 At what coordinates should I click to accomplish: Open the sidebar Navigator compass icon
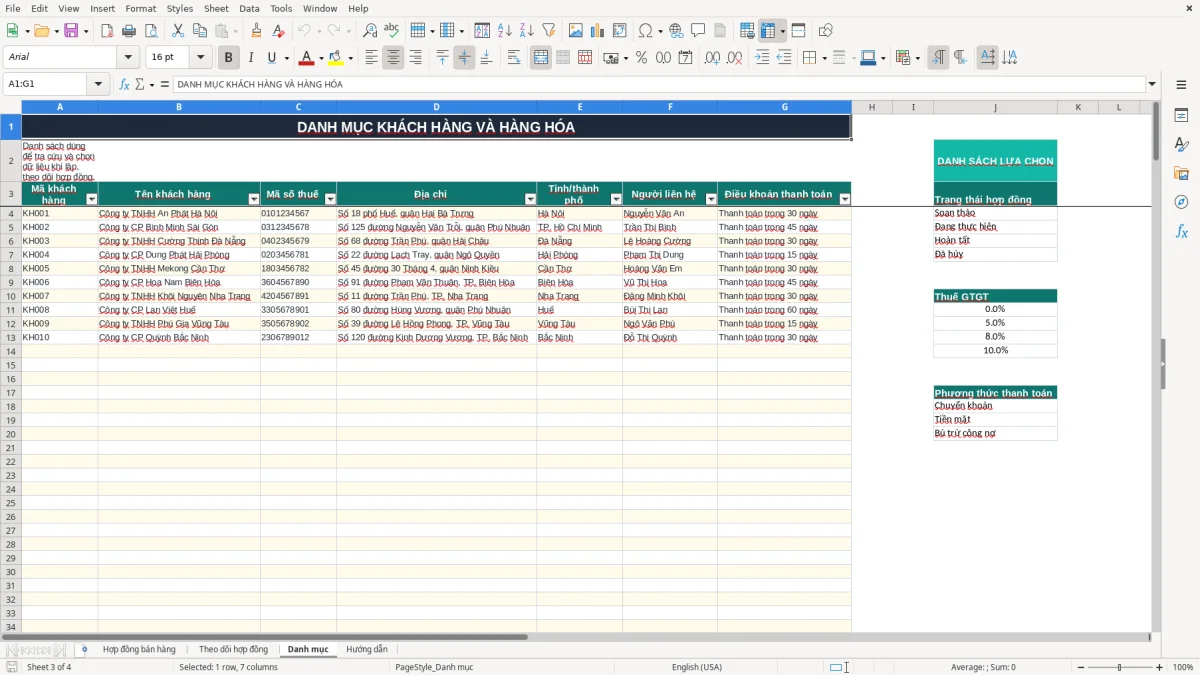coord(1181,202)
